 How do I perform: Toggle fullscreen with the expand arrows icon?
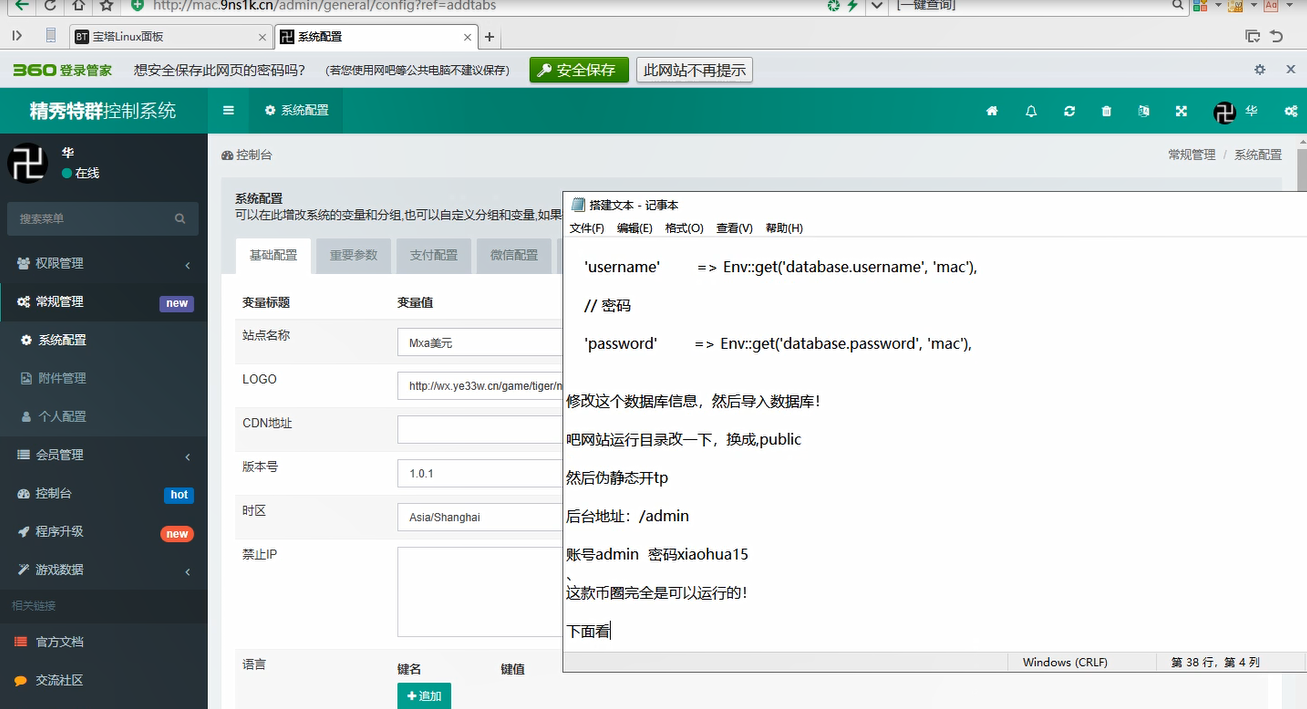click(1181, 111)
